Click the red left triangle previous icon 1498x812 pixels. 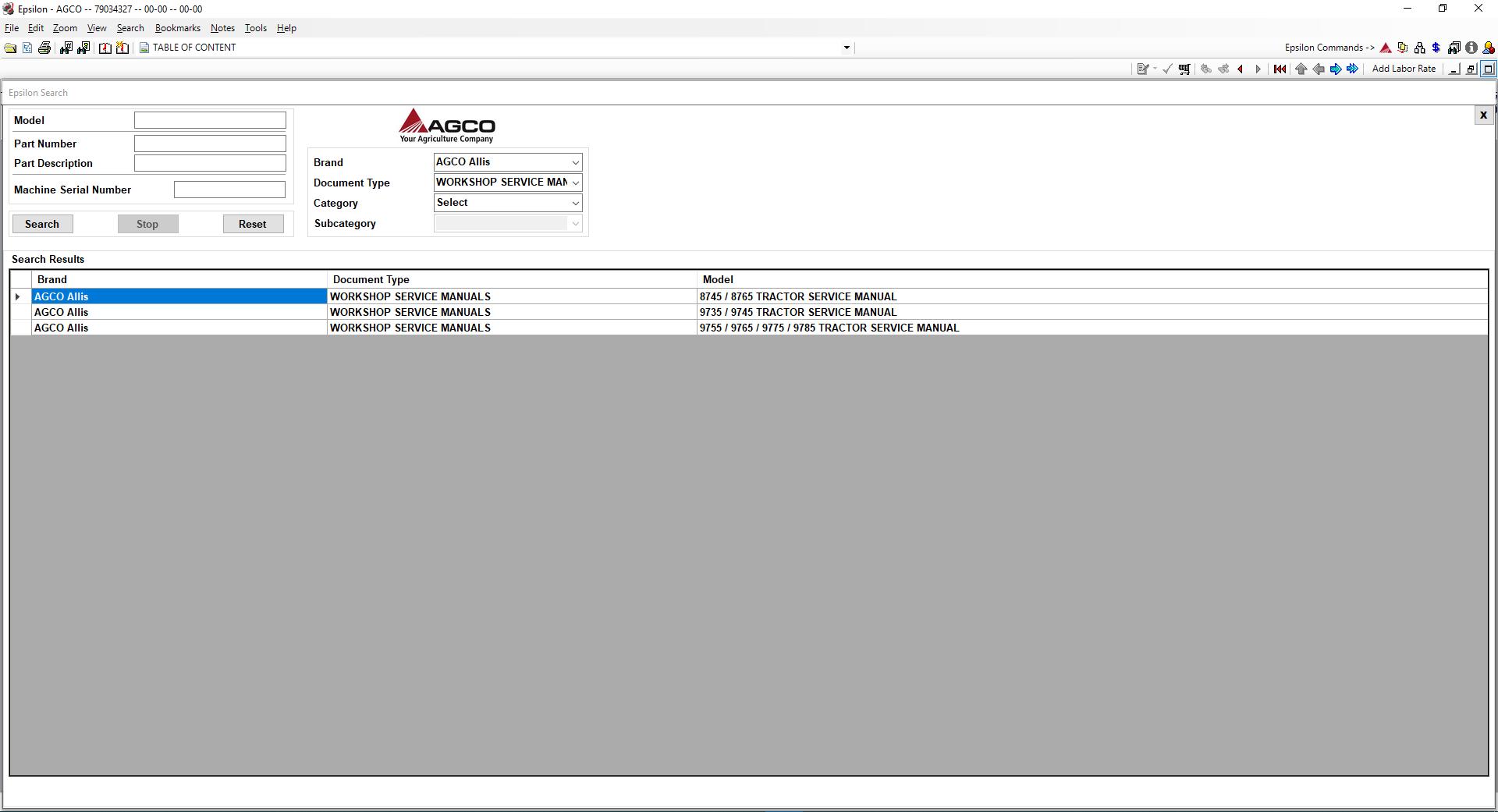click(1241, 69)
